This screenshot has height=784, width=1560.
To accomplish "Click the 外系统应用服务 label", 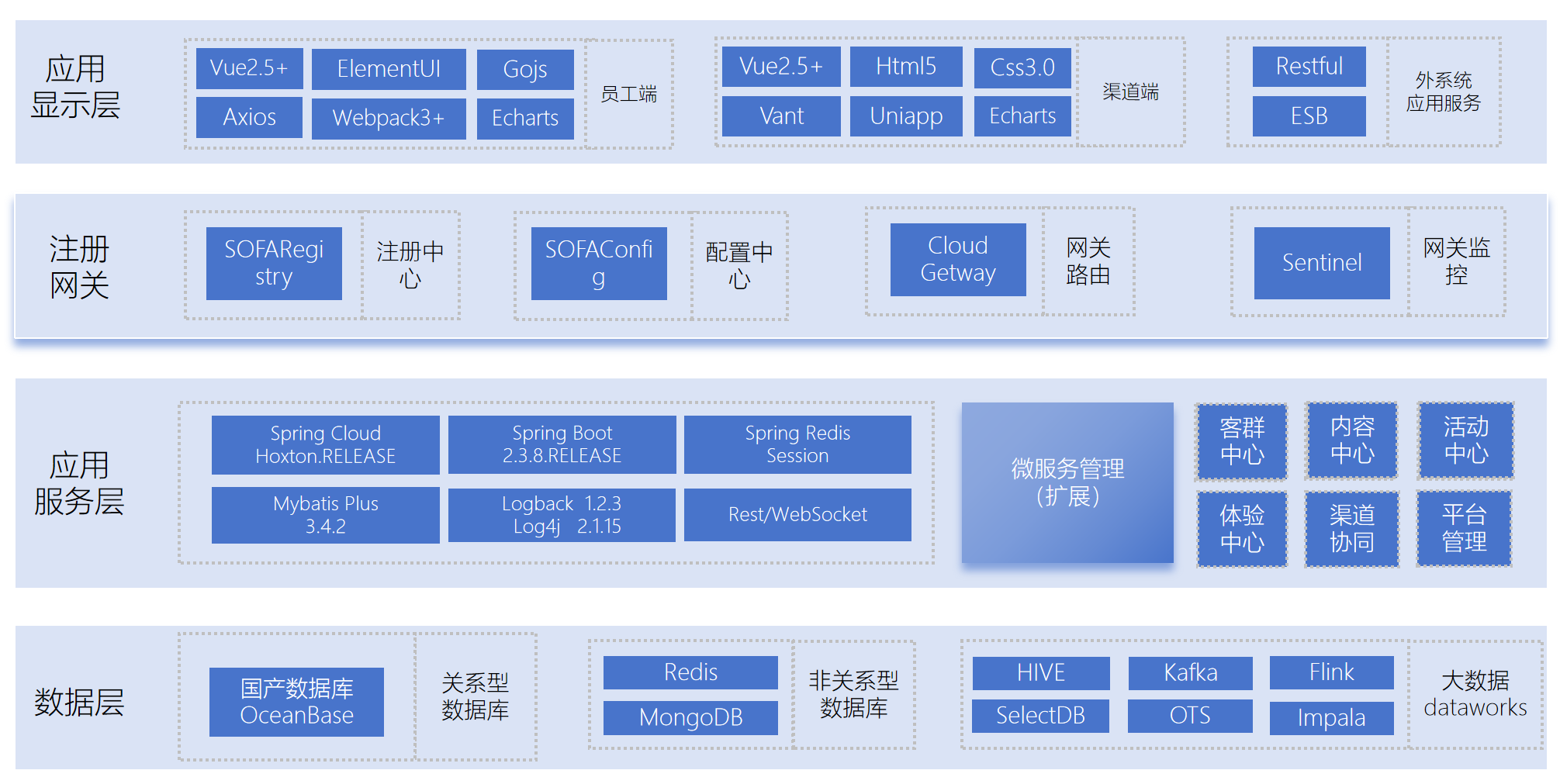I will [1444, 92].
